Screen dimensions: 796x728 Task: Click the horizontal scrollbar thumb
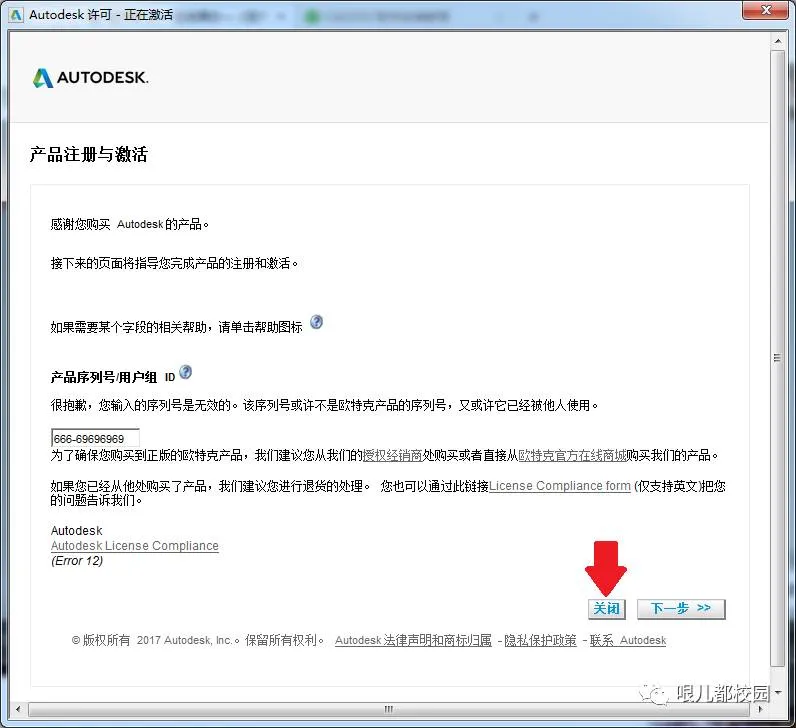[x=389, y=709]
